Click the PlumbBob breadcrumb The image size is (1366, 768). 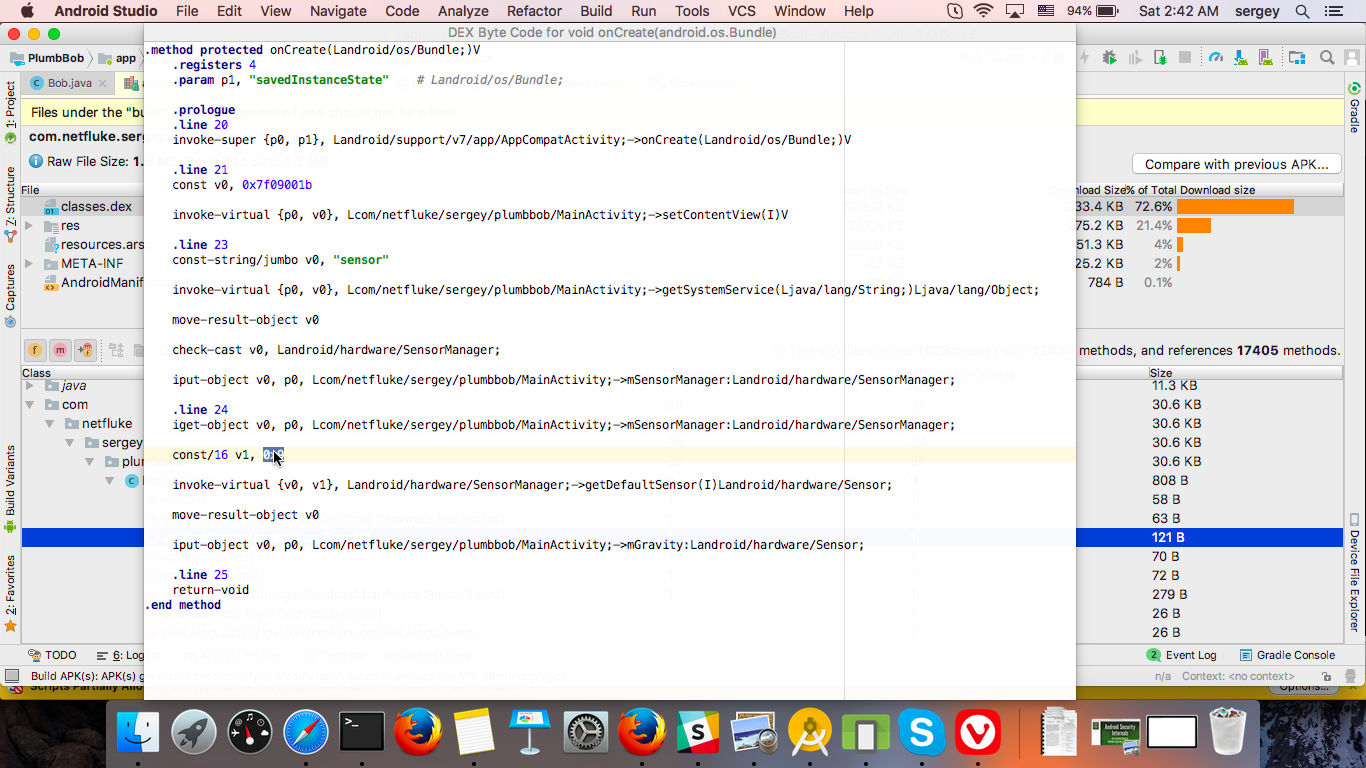click(49, 58)
